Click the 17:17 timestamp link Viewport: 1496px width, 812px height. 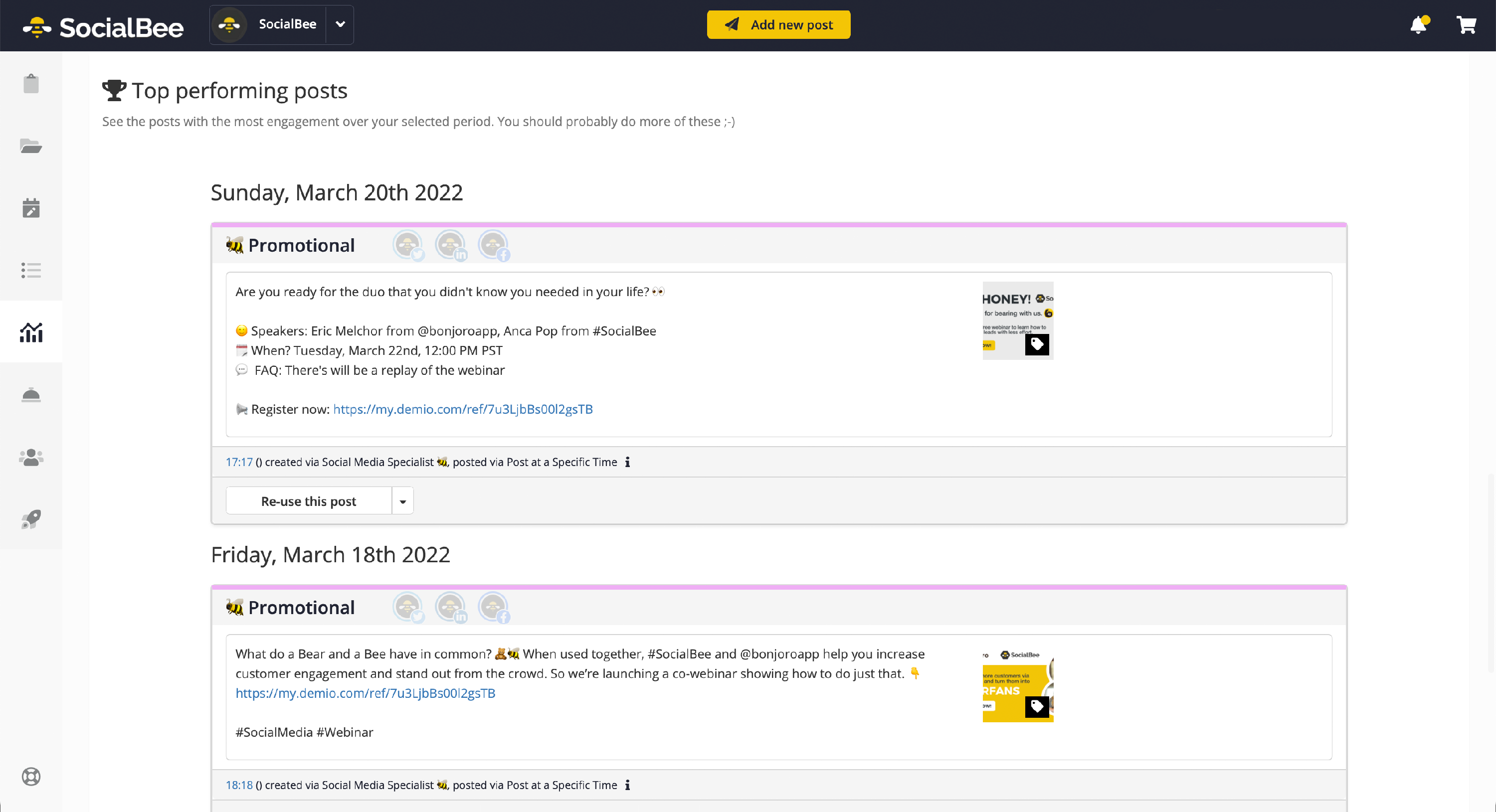[x=239, y=462]
